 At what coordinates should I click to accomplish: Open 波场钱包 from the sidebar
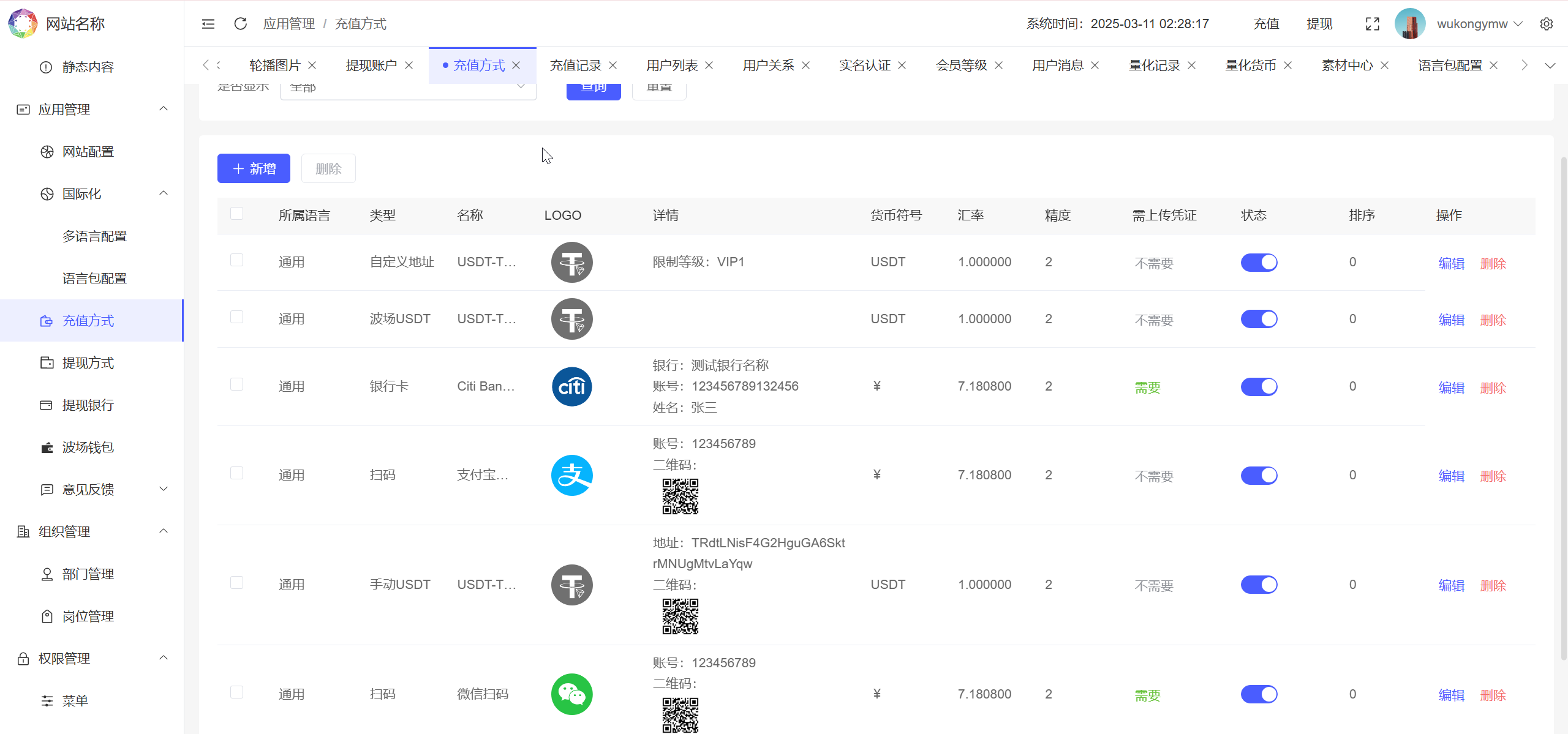click(x=88, y=447)
